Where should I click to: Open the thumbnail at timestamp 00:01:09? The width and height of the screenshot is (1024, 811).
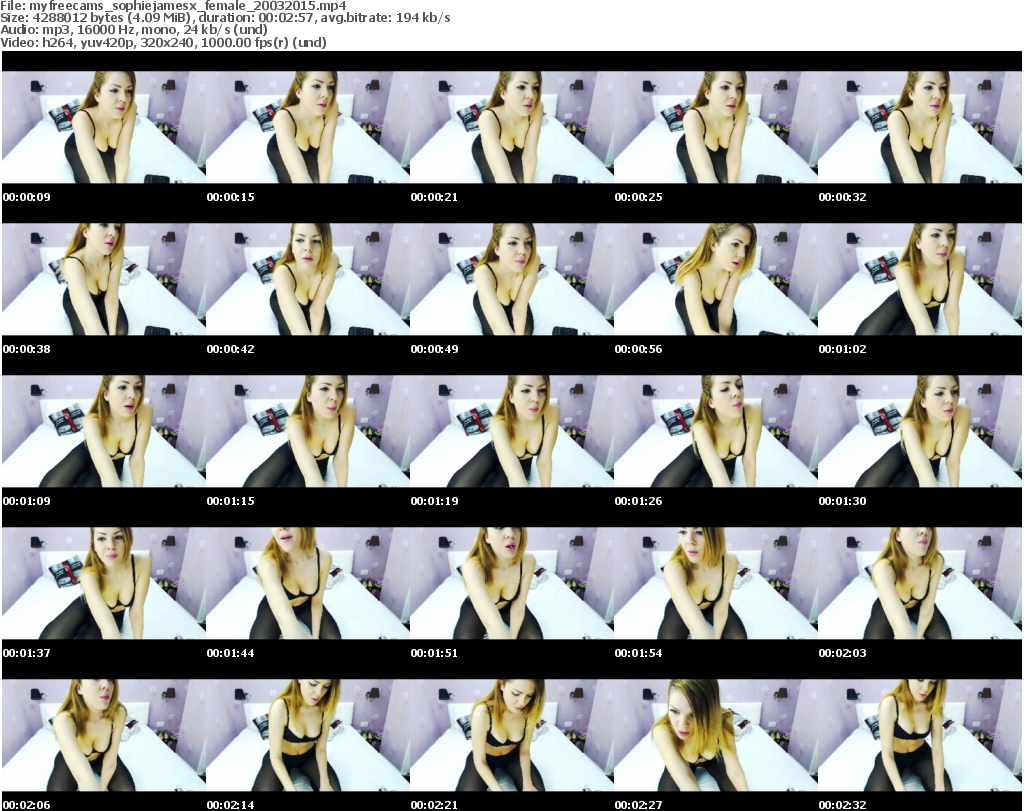(x=104, y=432)
